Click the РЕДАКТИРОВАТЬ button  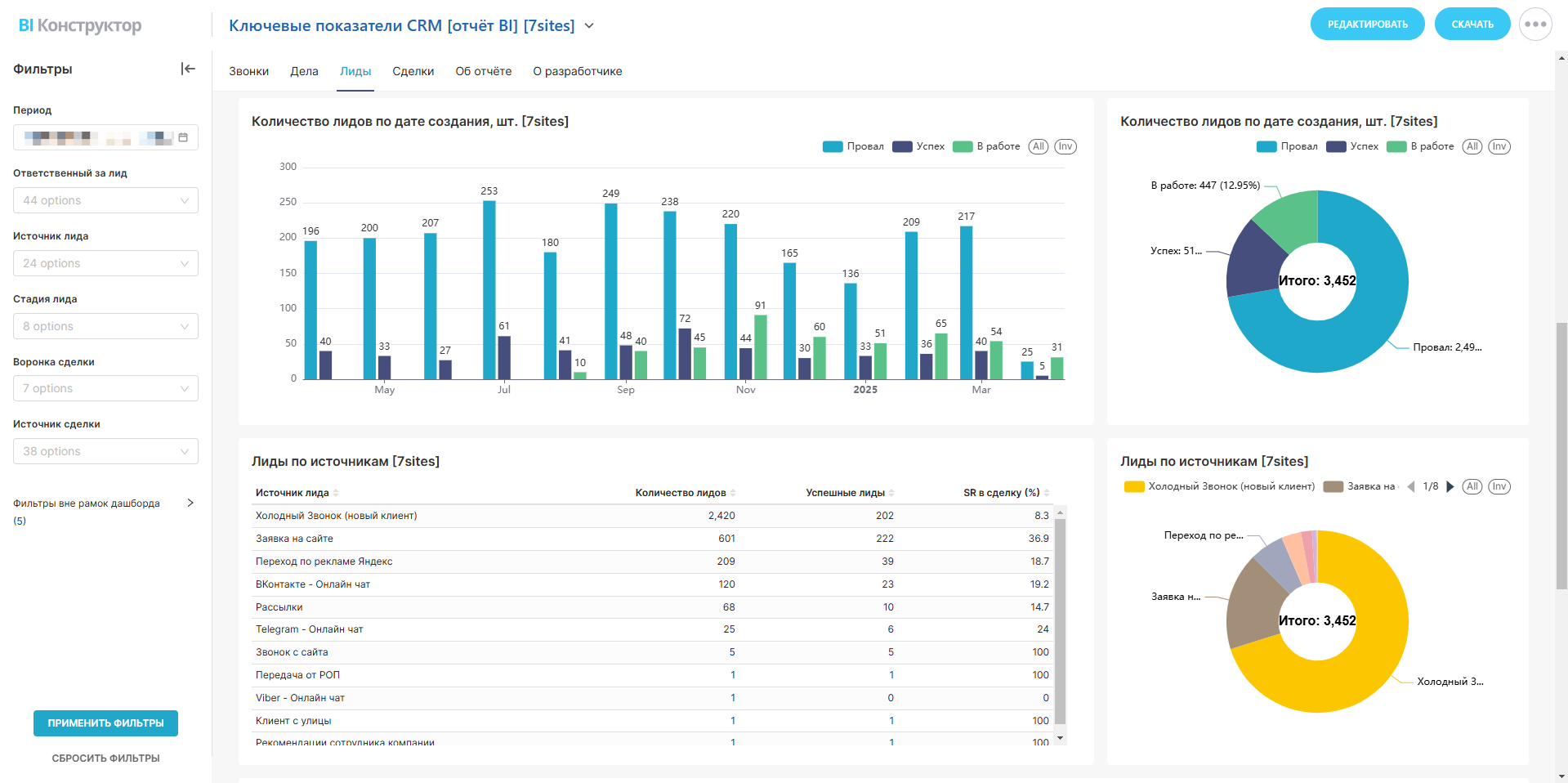click(1367, 25)
